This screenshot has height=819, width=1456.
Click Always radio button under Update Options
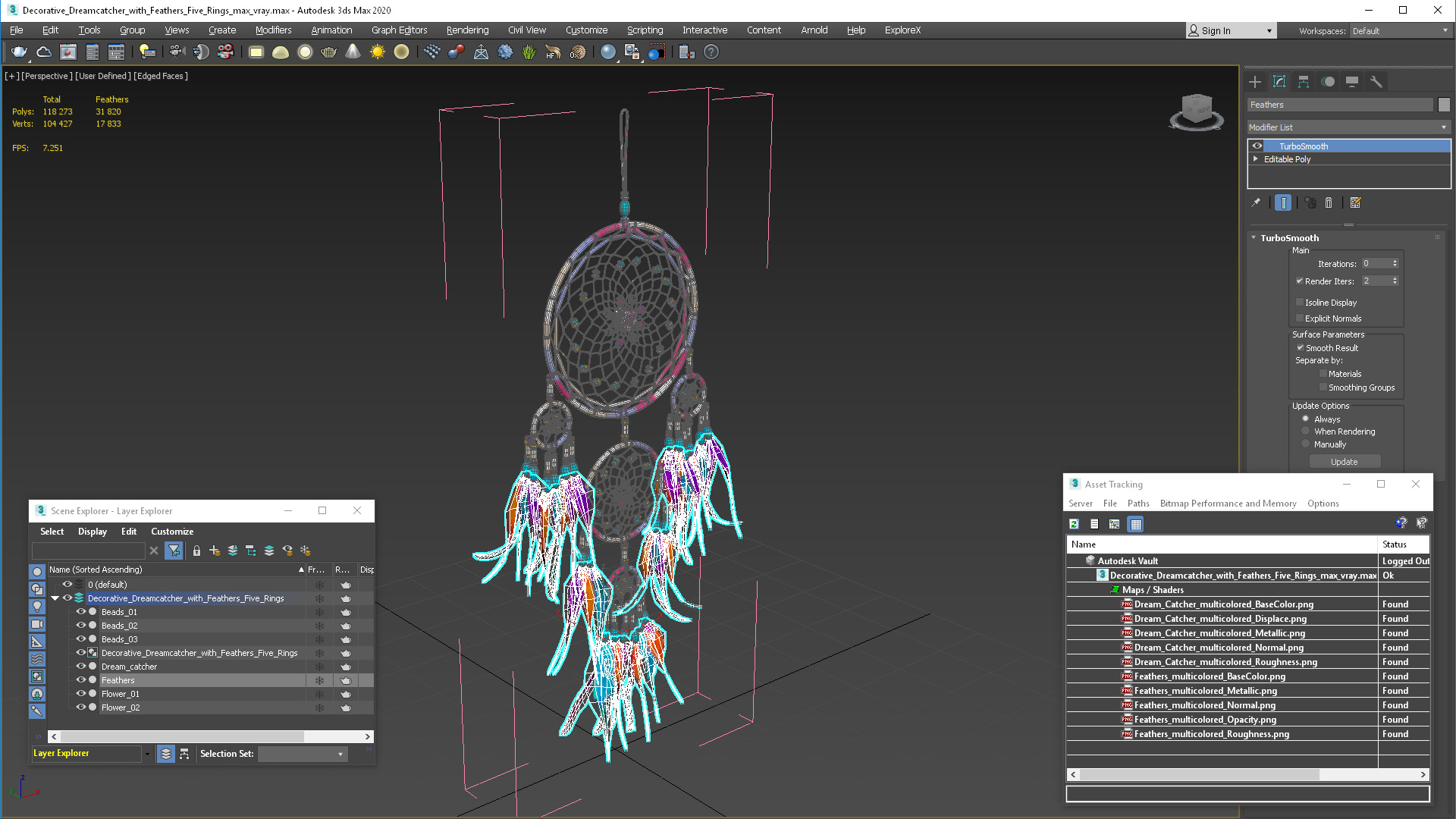1306,418
